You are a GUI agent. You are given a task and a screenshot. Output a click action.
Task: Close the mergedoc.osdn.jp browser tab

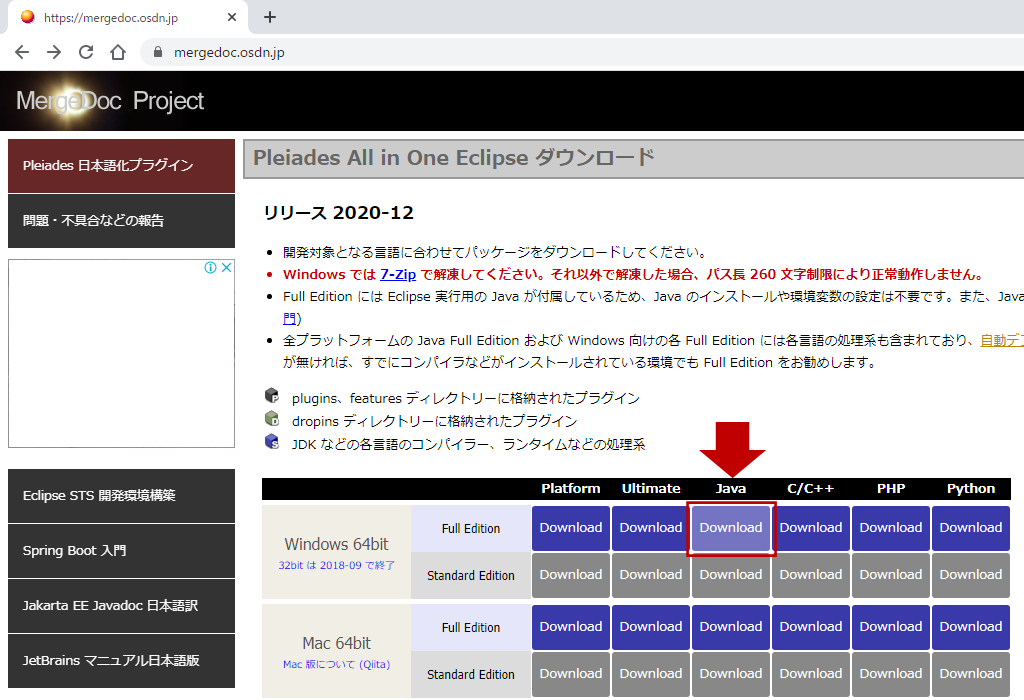232,18
